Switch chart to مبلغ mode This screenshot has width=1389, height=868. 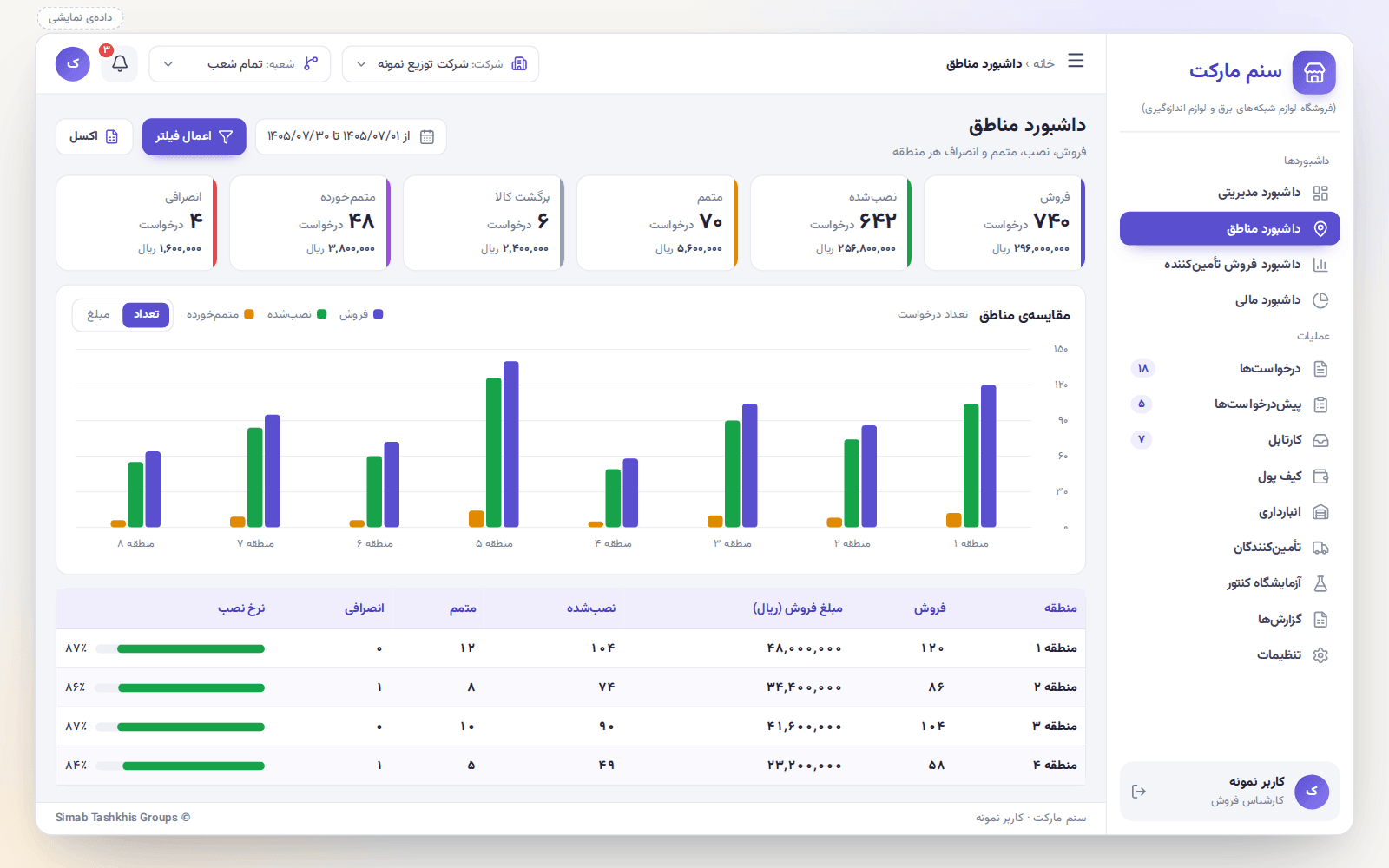(x=98, y=314)
